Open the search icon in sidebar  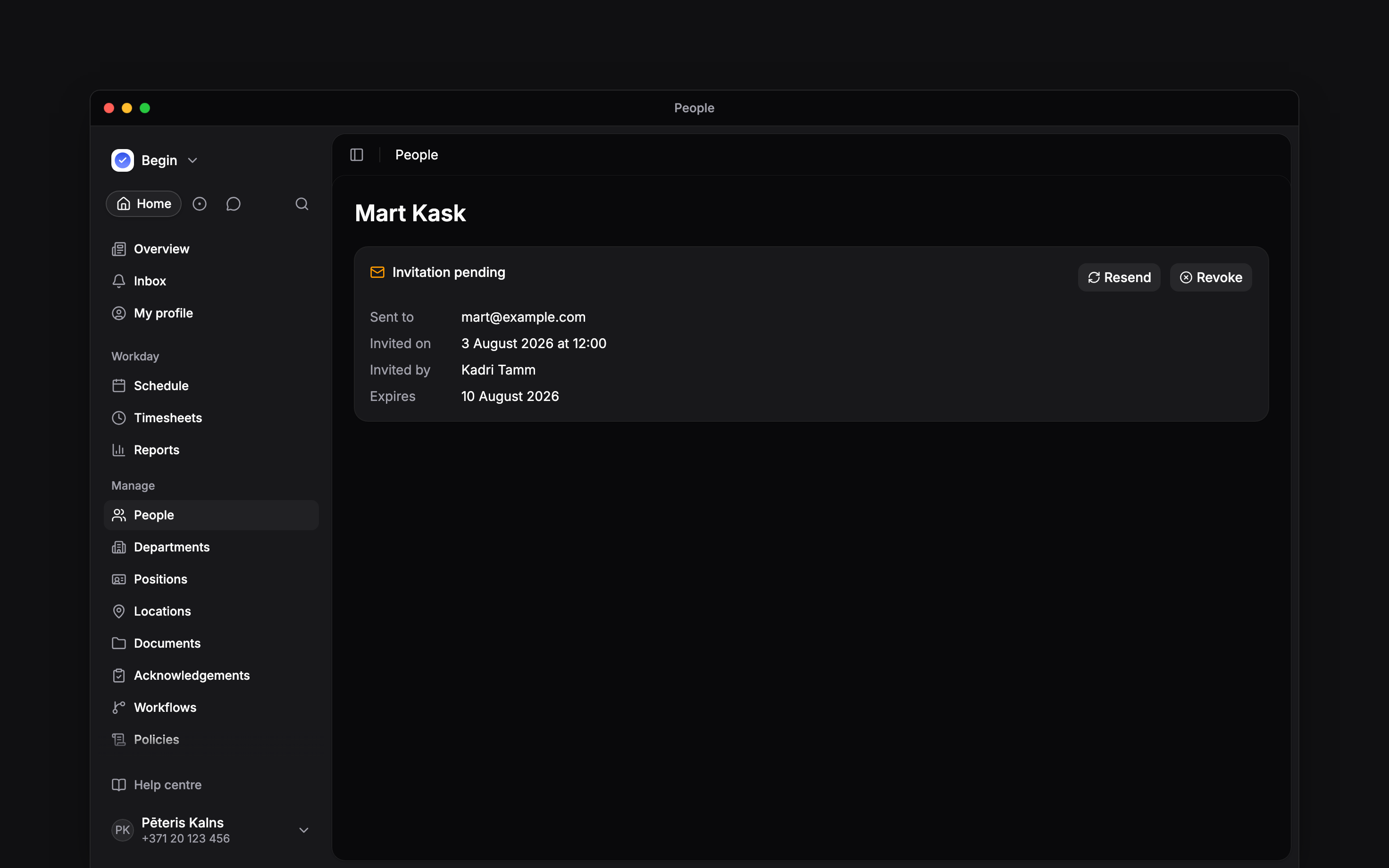(302, 204)
